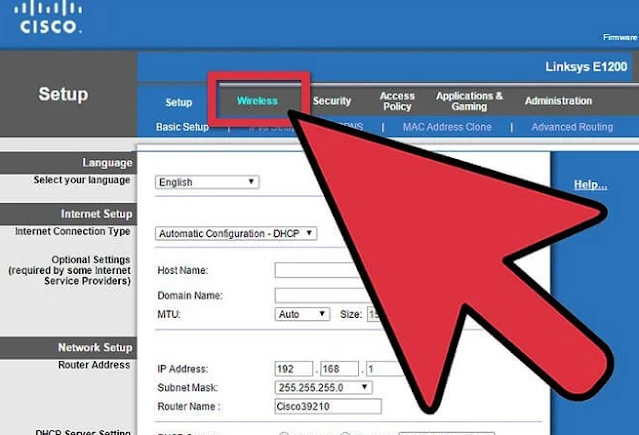Focus the Domain Name input field
The height and width of the screenshot is (435, 639).
[322, 295]
